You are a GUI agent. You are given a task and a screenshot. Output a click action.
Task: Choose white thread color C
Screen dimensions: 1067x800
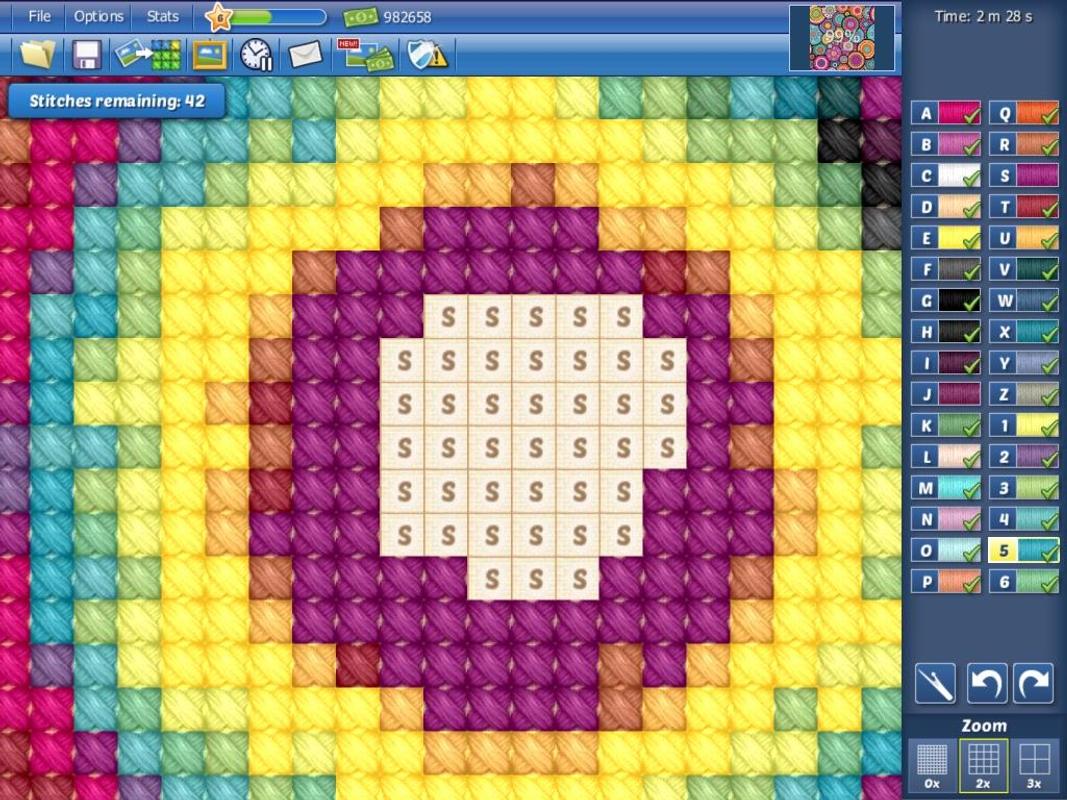946,176
